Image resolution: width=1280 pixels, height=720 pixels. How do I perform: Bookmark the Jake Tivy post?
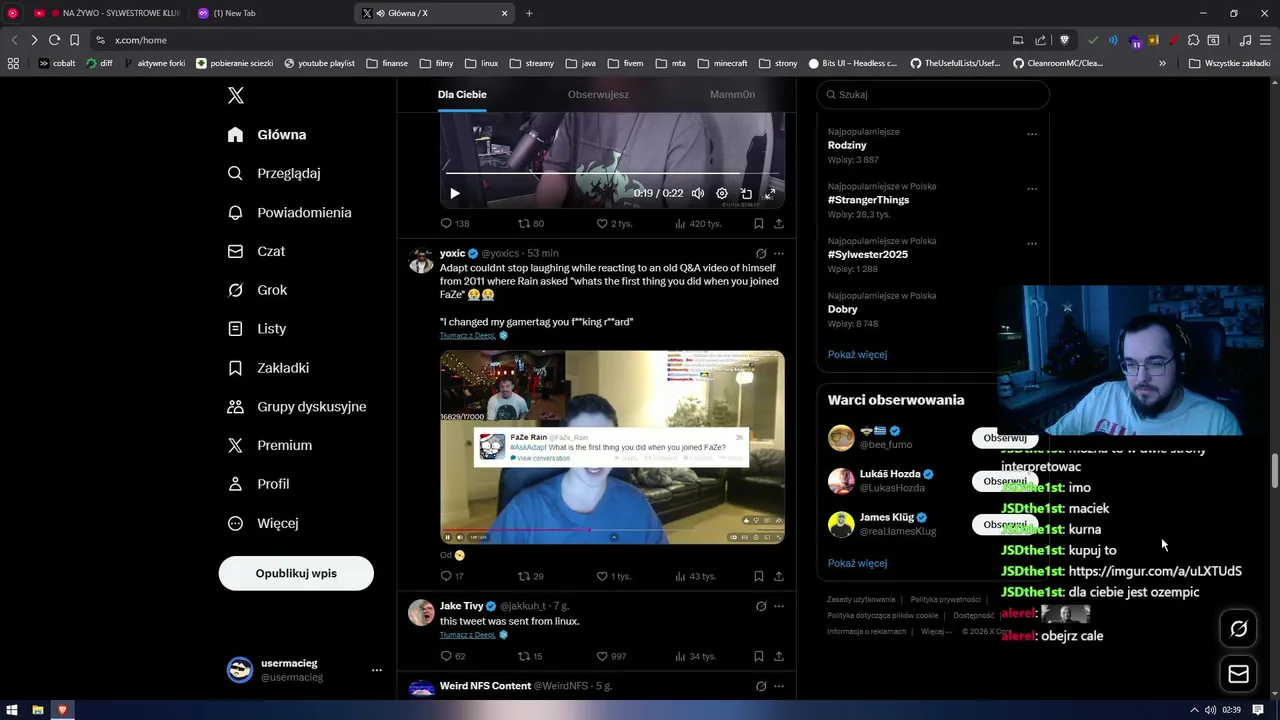tap(759, 656)
